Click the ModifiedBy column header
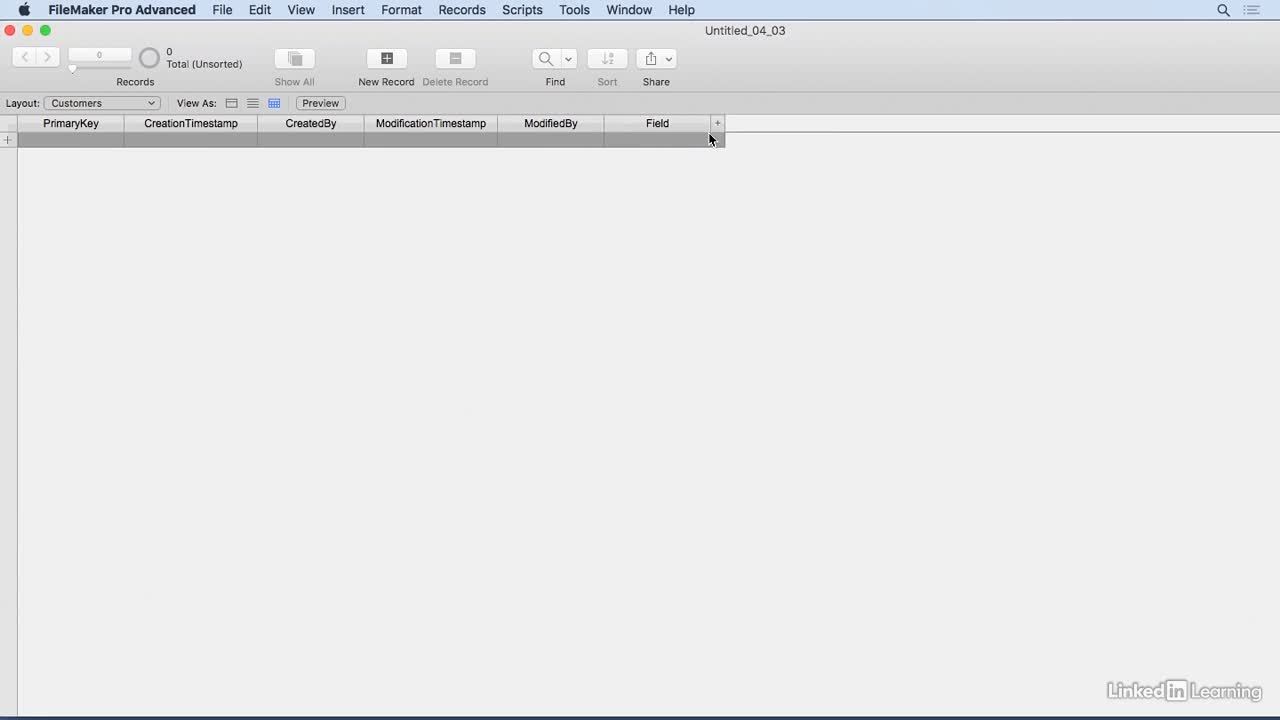The height and width of the screenshot is (720, 1280). tap(551, 123)
